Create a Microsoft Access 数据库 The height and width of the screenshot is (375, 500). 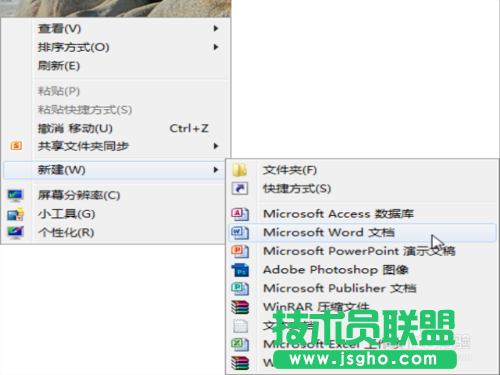362,214
